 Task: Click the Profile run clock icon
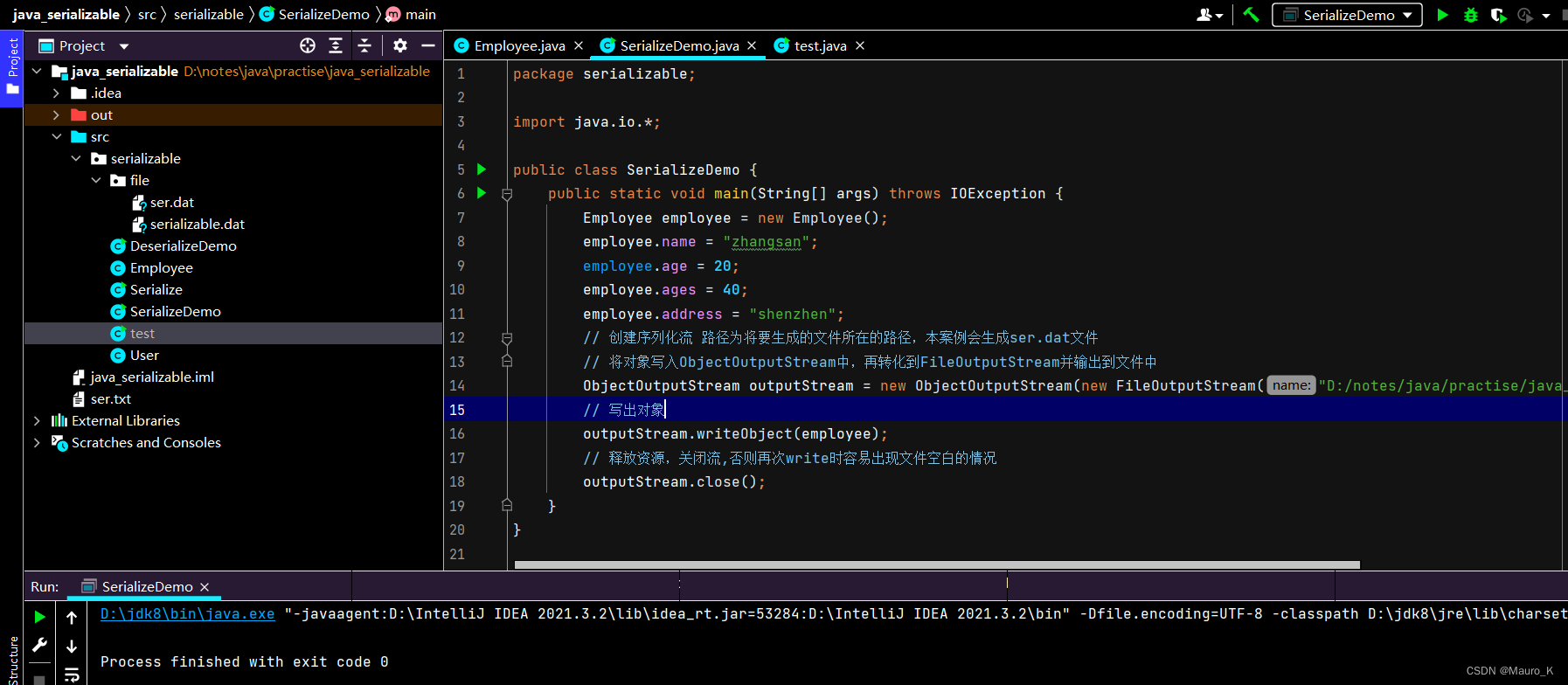click(x=1525, y=15)
